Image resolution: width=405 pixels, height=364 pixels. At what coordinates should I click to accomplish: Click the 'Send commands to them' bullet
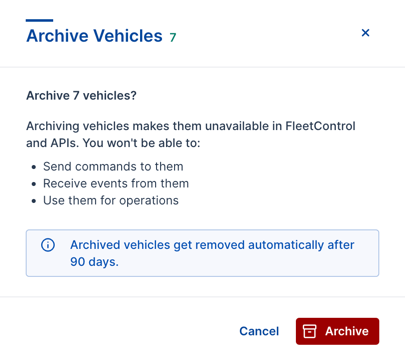pos(113,166)
